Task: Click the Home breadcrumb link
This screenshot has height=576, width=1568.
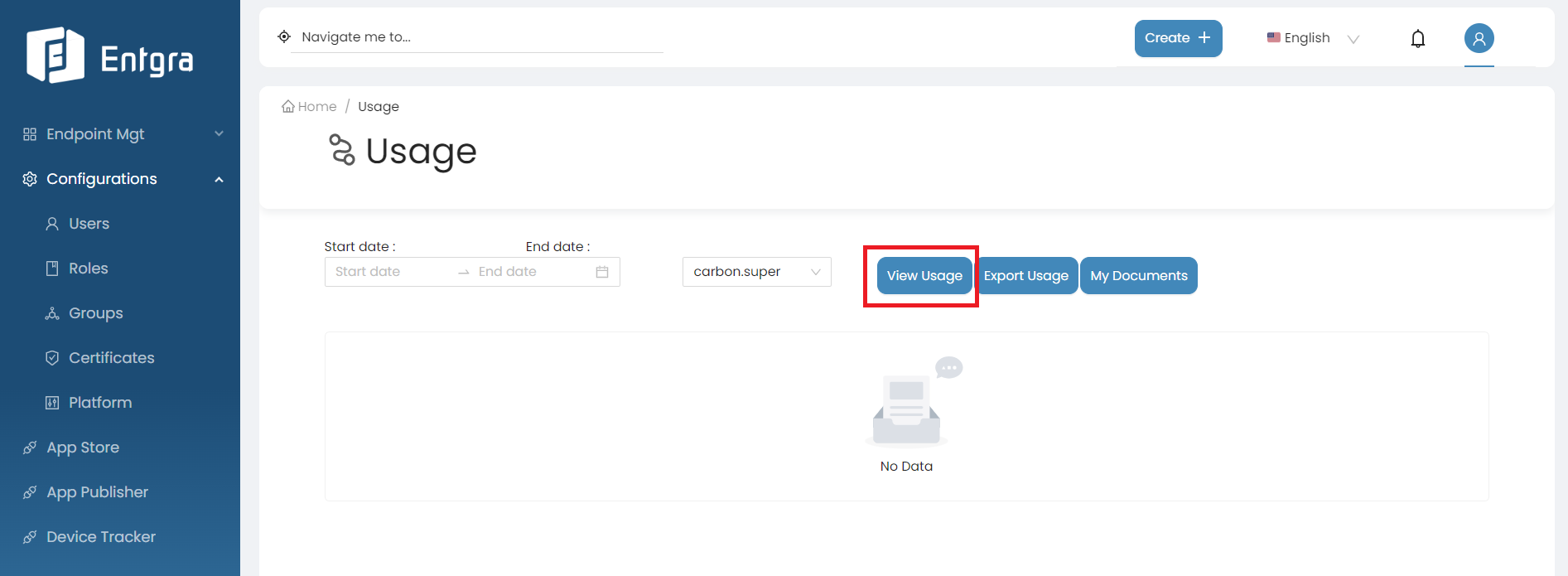Action: pos(309,107)
